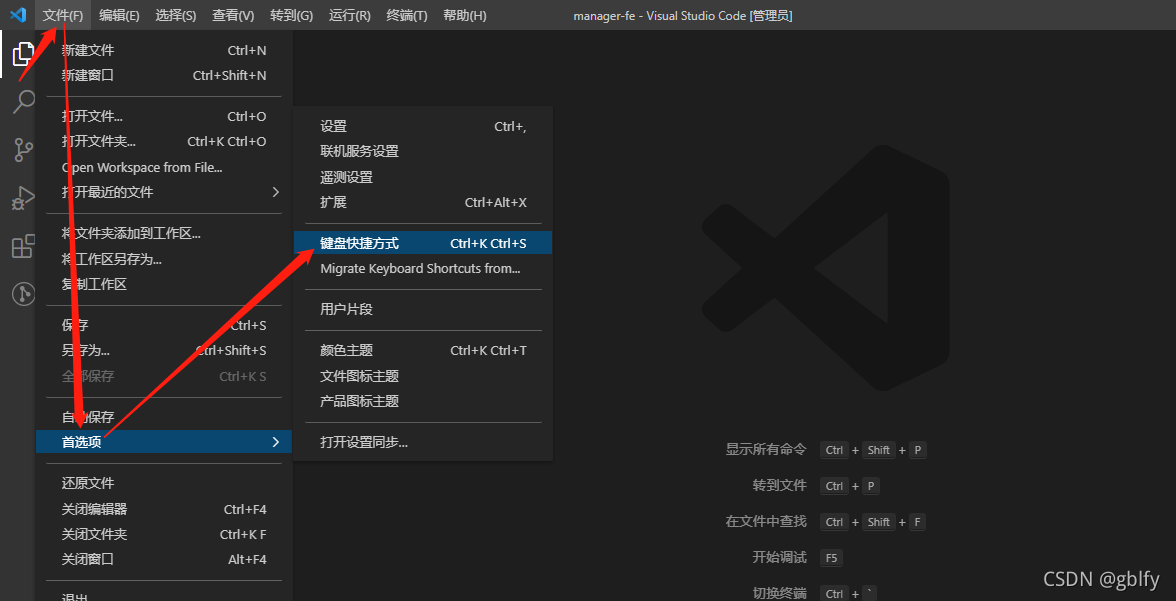Open the 帮助(H) menu
1176x601 pixels.
coord(465,16)
